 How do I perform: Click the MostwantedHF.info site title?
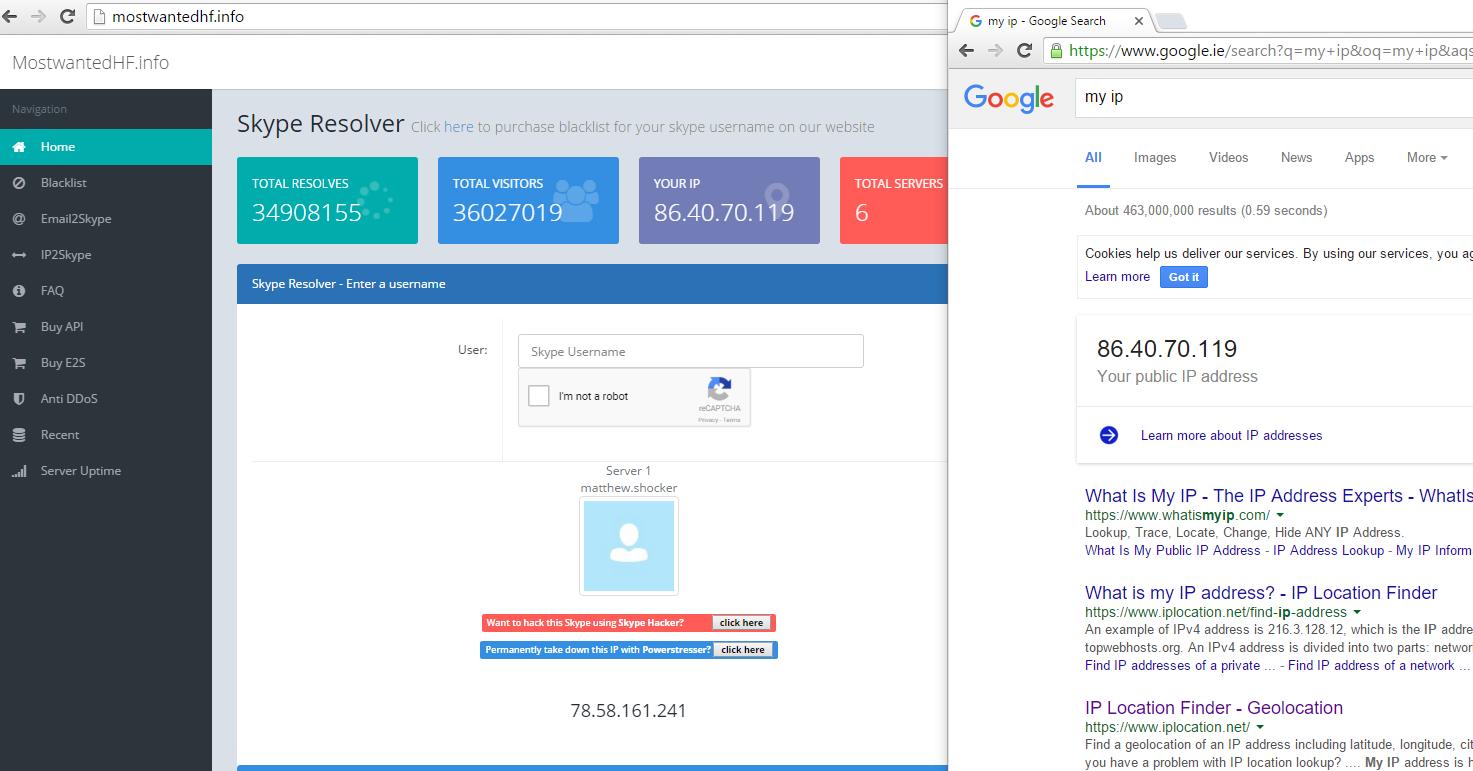pyautogui.click(x=90, y=63)
